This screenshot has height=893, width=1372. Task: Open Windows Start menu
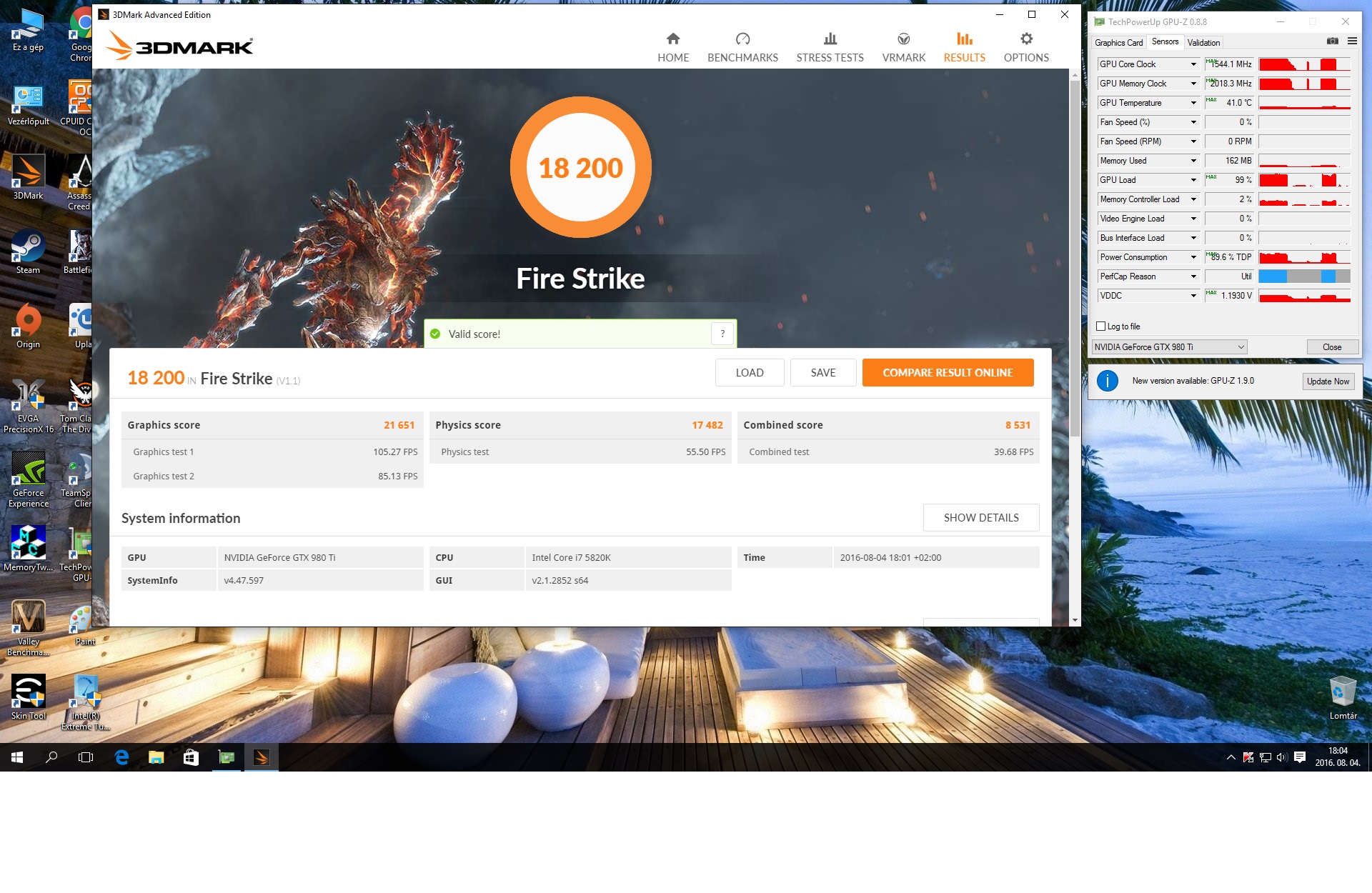point(17,757)
